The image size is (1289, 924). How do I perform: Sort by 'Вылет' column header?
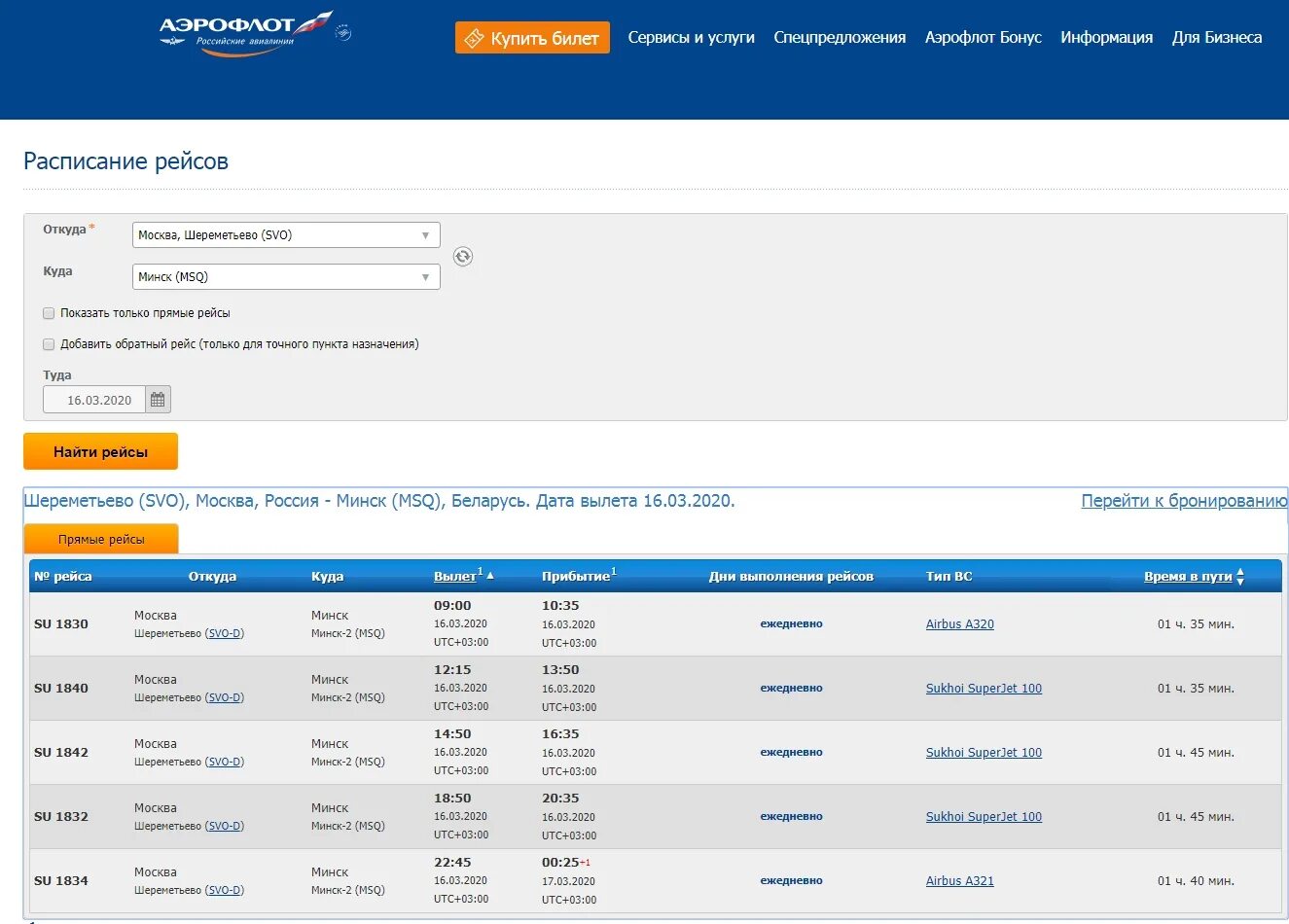(455, 577)
